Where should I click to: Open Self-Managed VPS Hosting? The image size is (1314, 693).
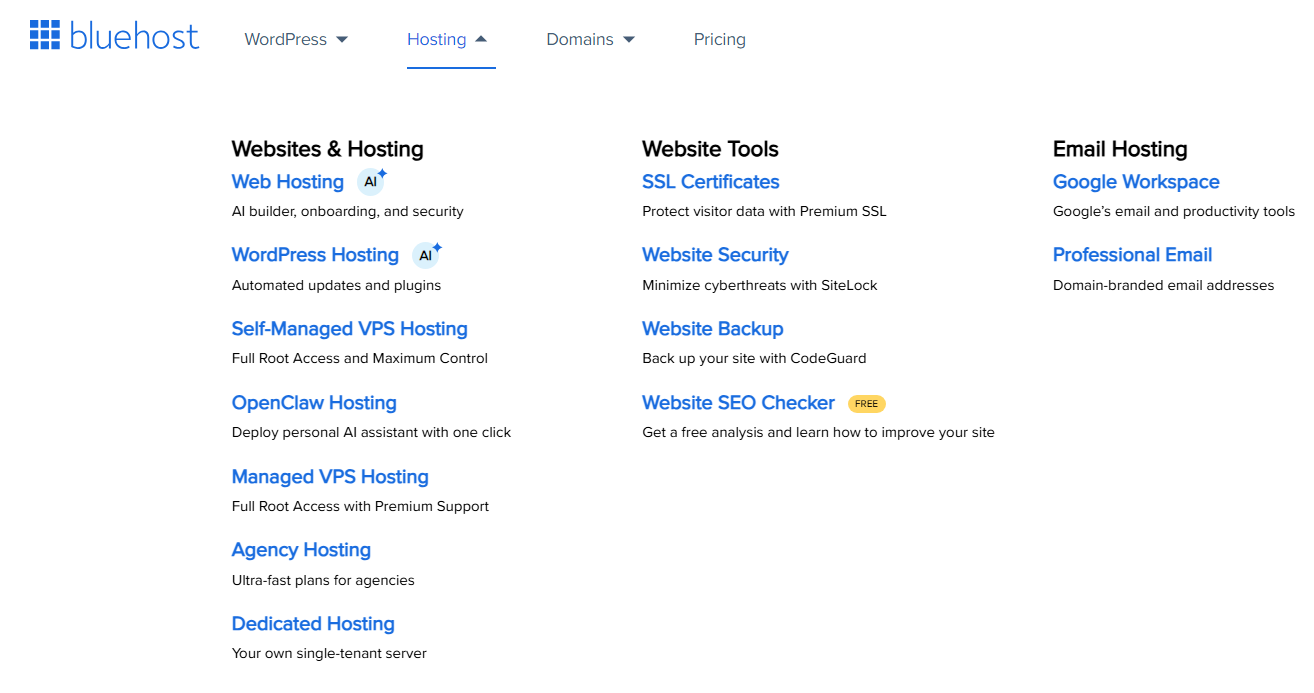click(349, 328)
